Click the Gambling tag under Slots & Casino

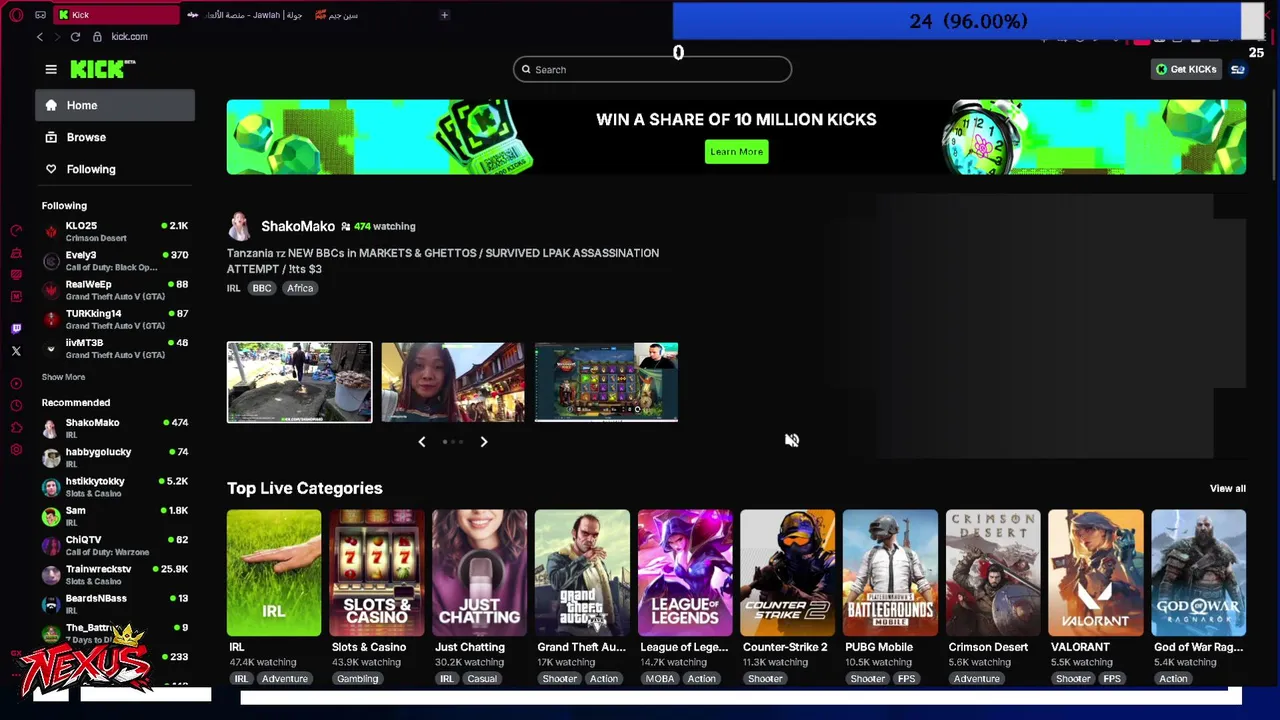(357, 679)
